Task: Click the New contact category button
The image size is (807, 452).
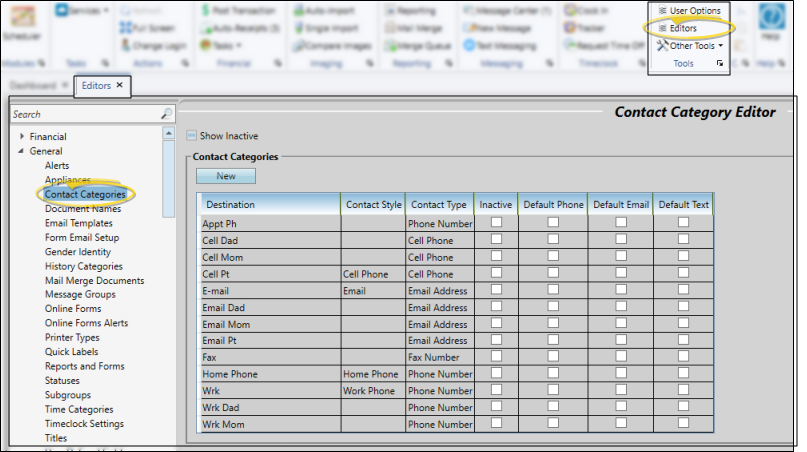Action: click(x=226, y=176)
